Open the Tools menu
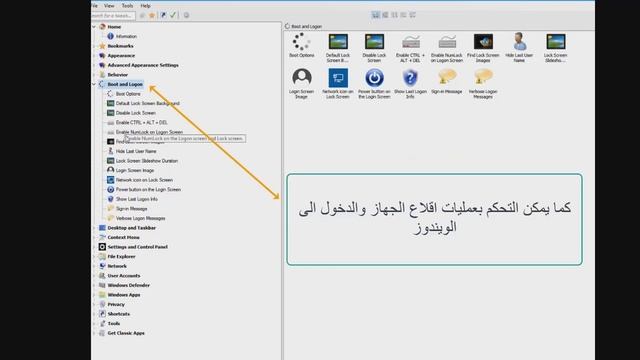The width and height of the screenshot is (640, 360). (x=127, y=6)
